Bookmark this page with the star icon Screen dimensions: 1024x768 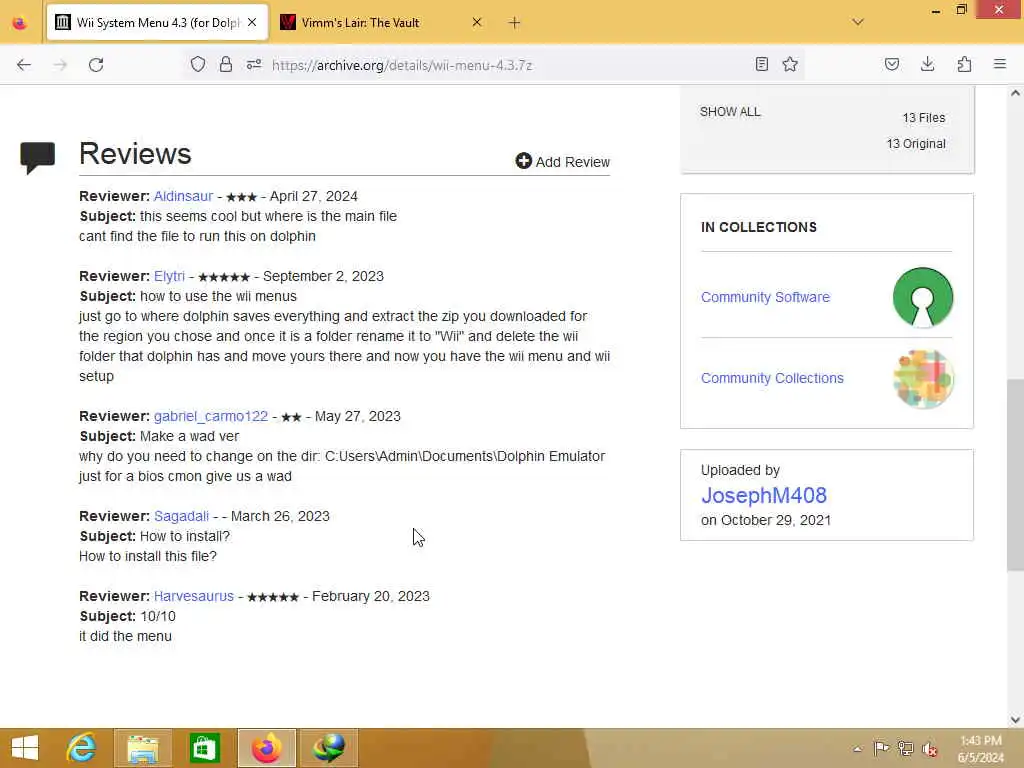point(790,64)
